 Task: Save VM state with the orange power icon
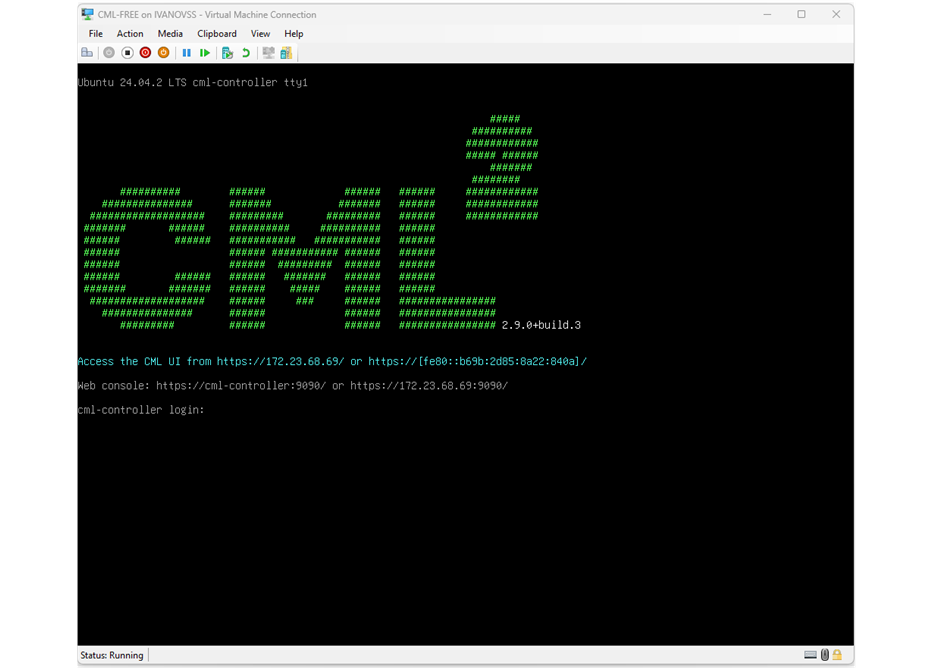tap(164, 53)
